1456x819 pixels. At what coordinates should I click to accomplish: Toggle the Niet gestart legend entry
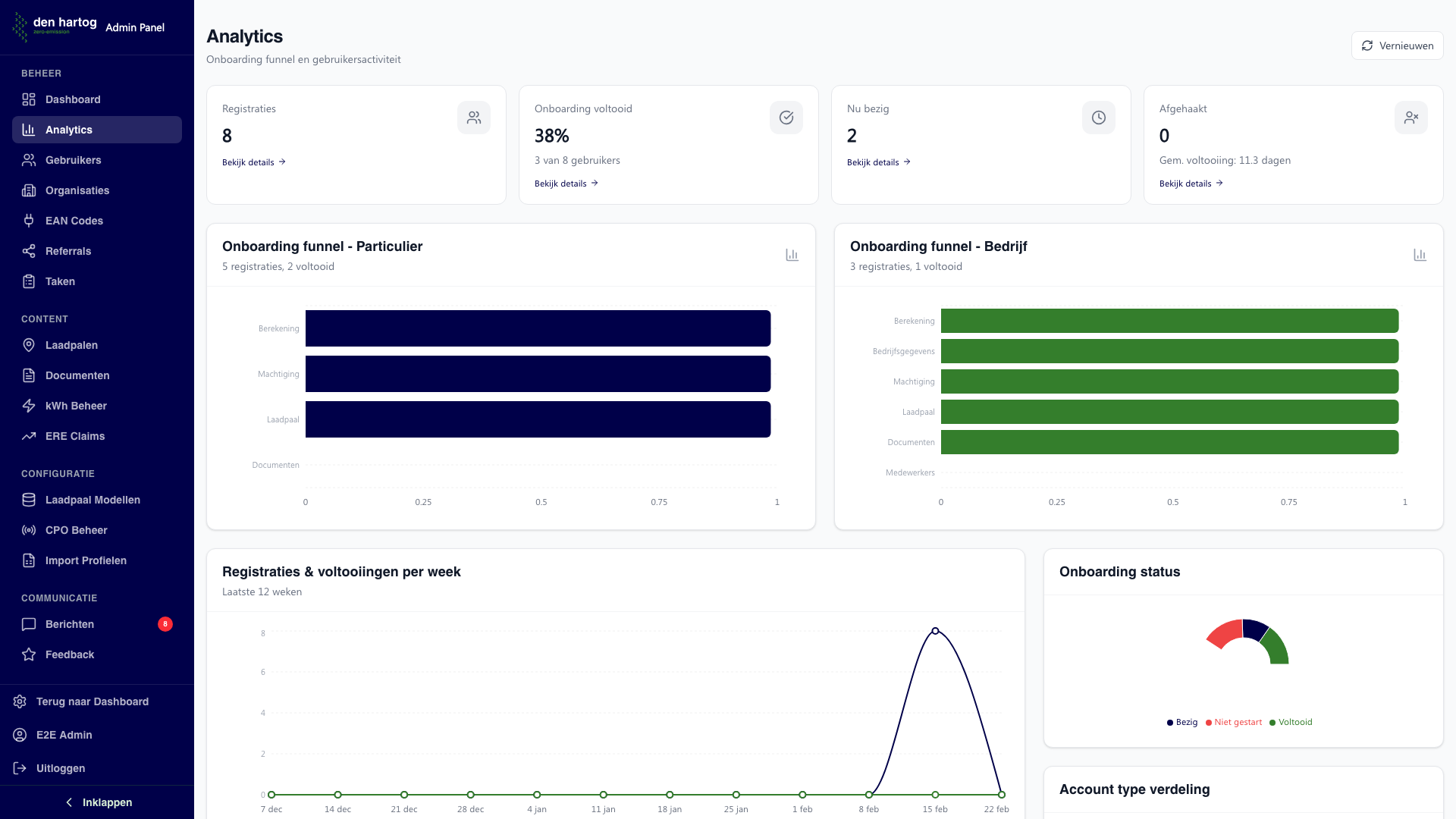tap(1233, 722)
